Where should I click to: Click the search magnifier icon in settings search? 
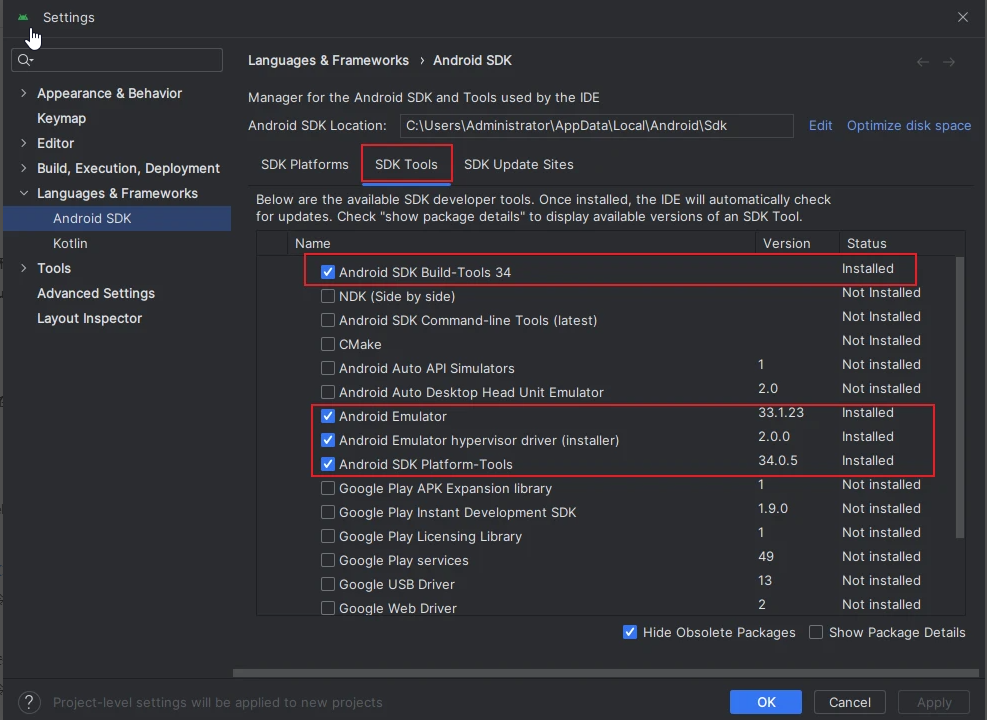click(x=25, y=60)
